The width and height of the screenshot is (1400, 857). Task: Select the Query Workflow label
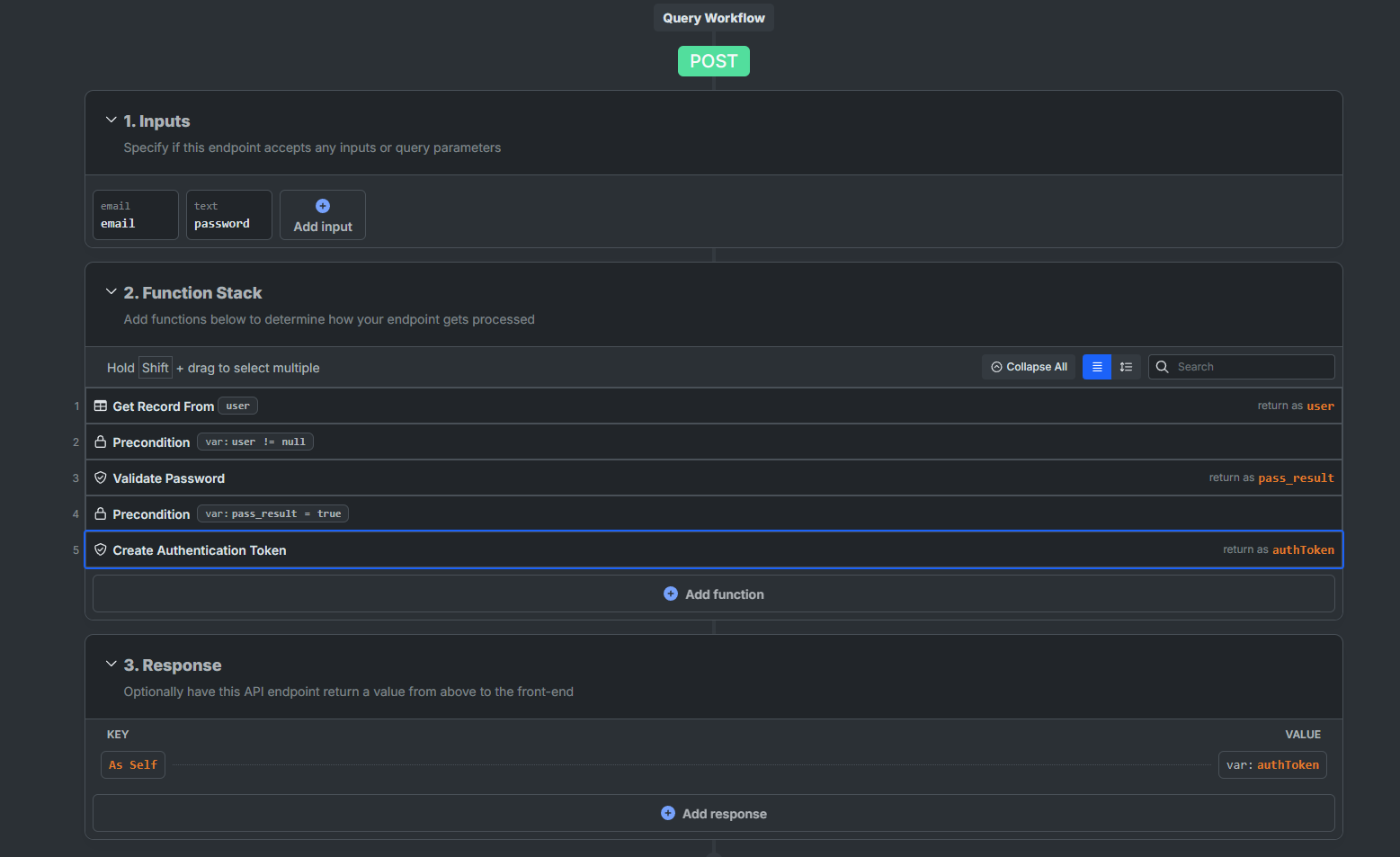714,18
